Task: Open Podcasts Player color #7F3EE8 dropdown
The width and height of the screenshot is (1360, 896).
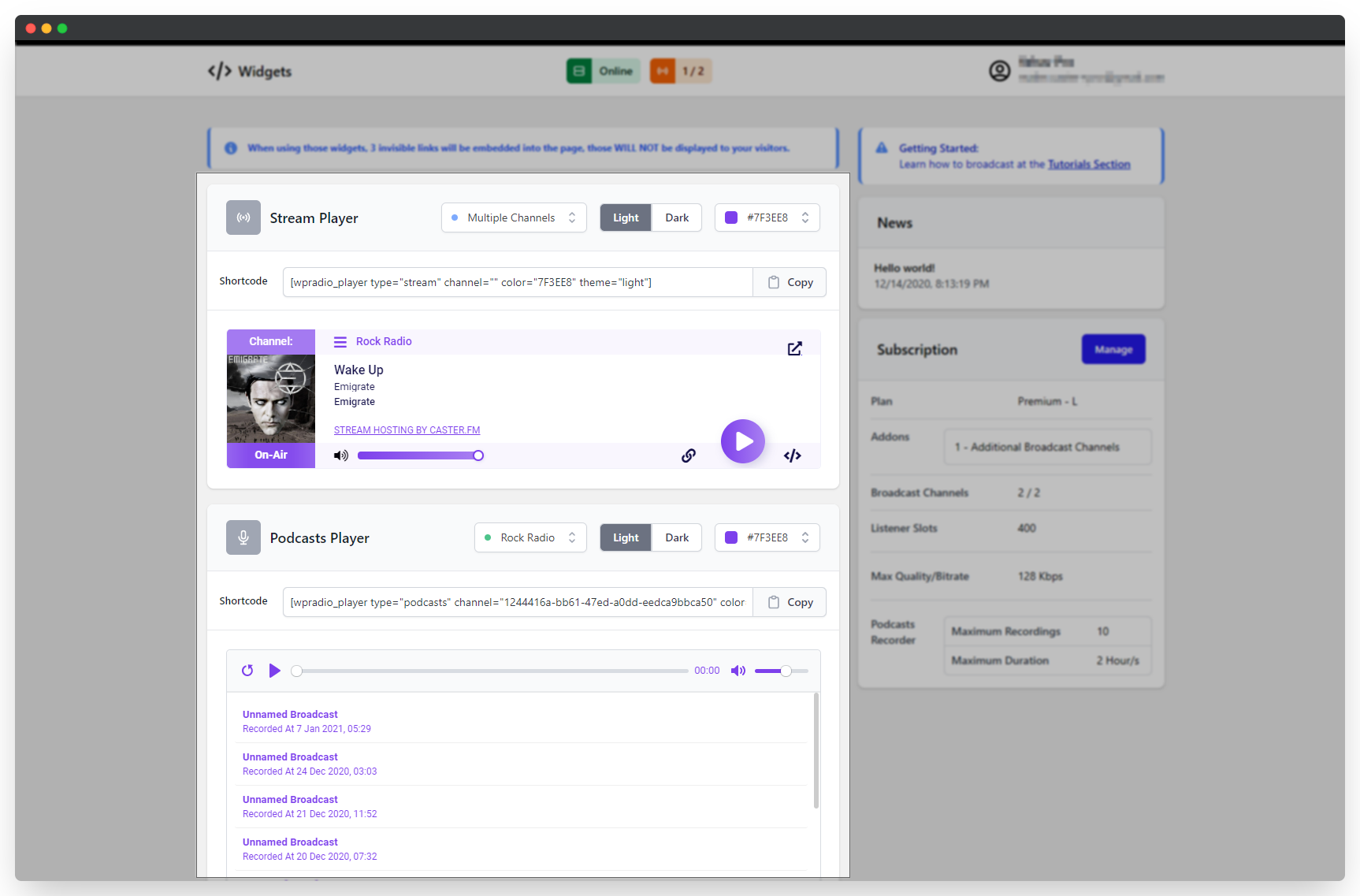Action: pos(767,537)
